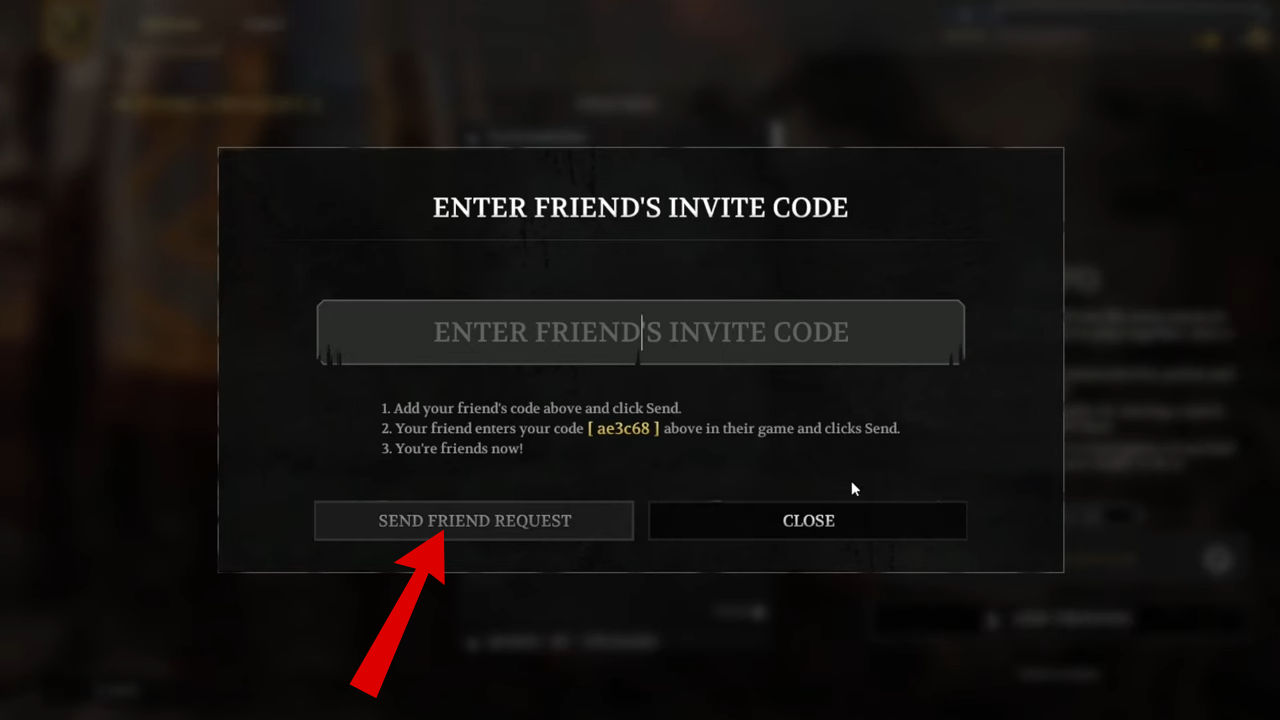Image resolution: width=1280 pixels, height=720 pixels.
Task: Click the second instruction about your code
Action: pos(640,428)
